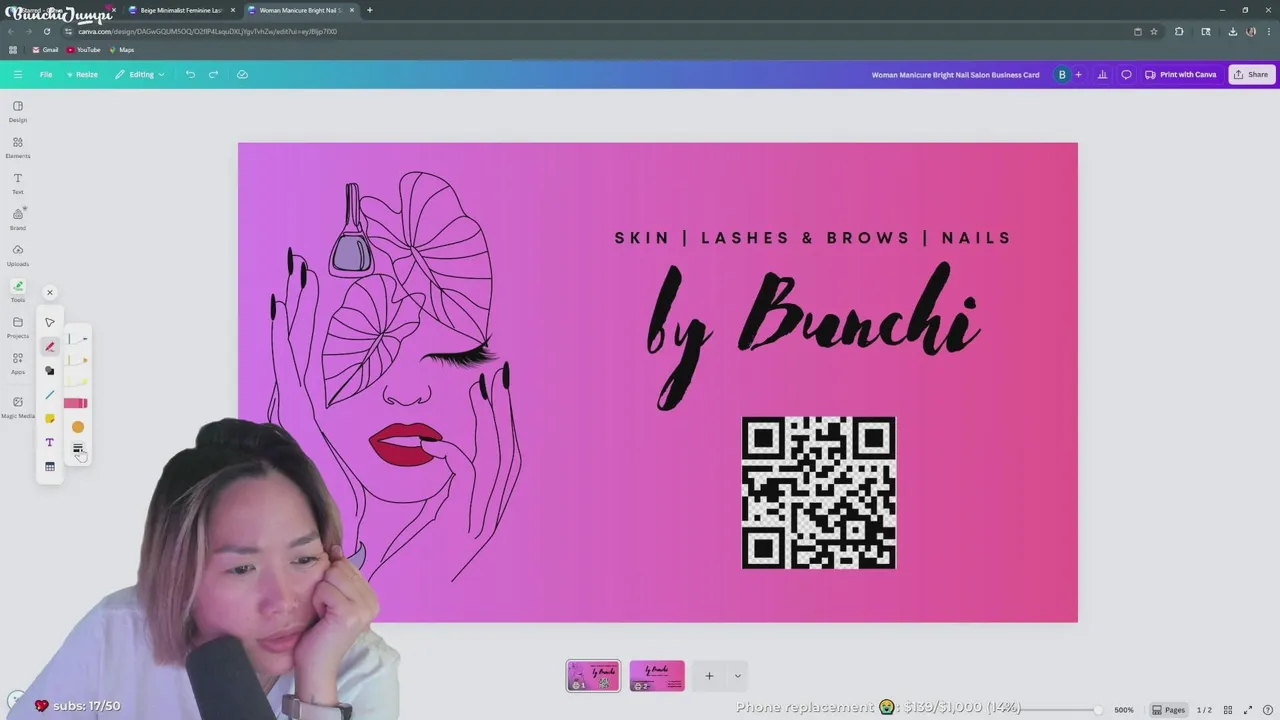1280x720 pixels.
Task: Adjust the zoom slider handle
Action: [1098, 710]
